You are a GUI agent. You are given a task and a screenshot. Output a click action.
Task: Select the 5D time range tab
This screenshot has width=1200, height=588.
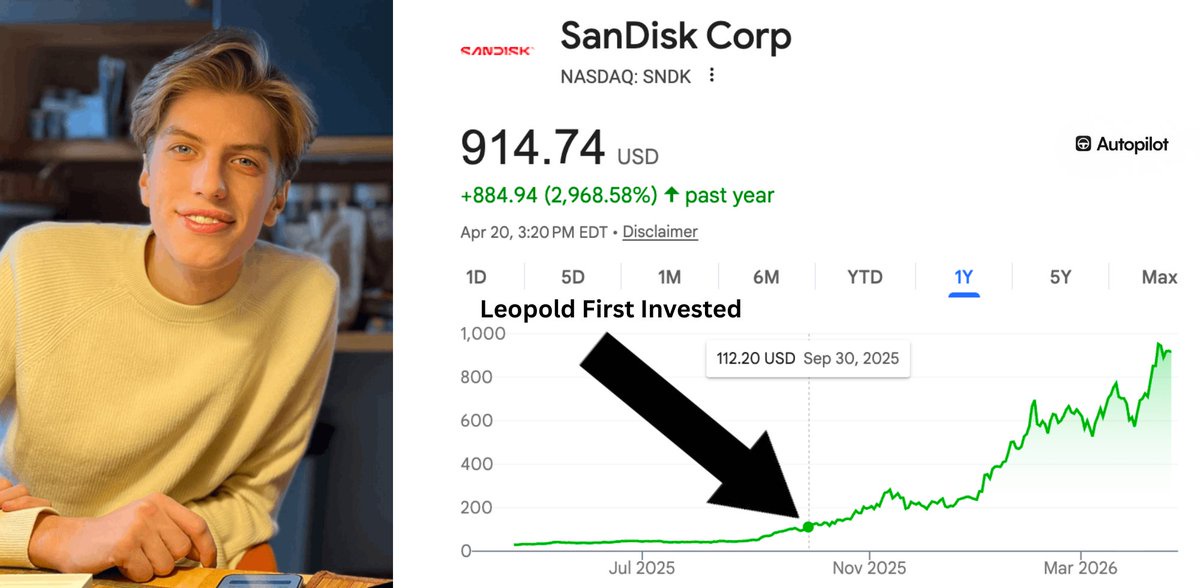click(x=572, y=277)
